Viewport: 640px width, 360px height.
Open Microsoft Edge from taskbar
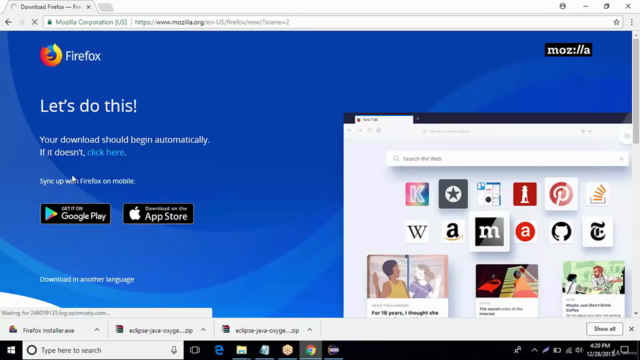(219, 350)
